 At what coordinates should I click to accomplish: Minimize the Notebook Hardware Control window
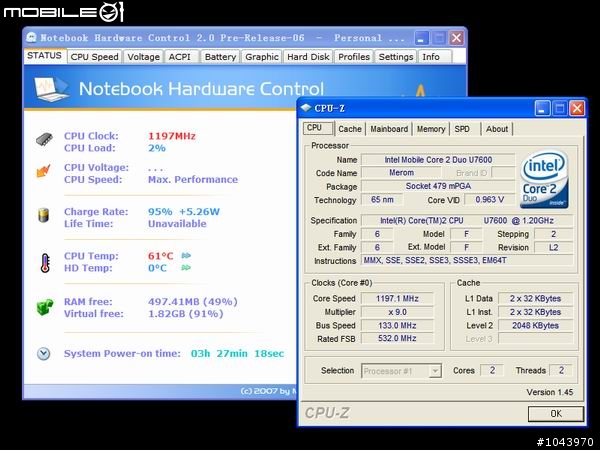click(421, 38)
